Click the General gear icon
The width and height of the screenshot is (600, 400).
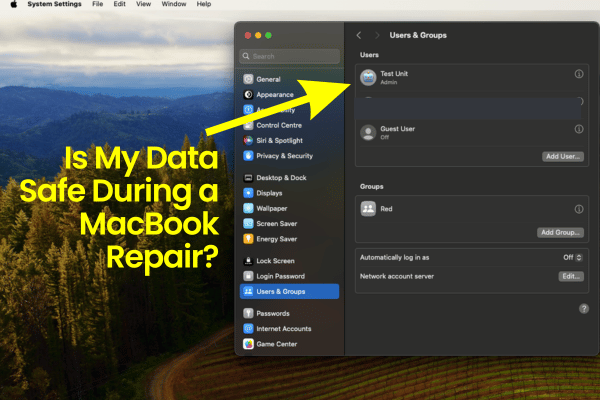point(248,79)
